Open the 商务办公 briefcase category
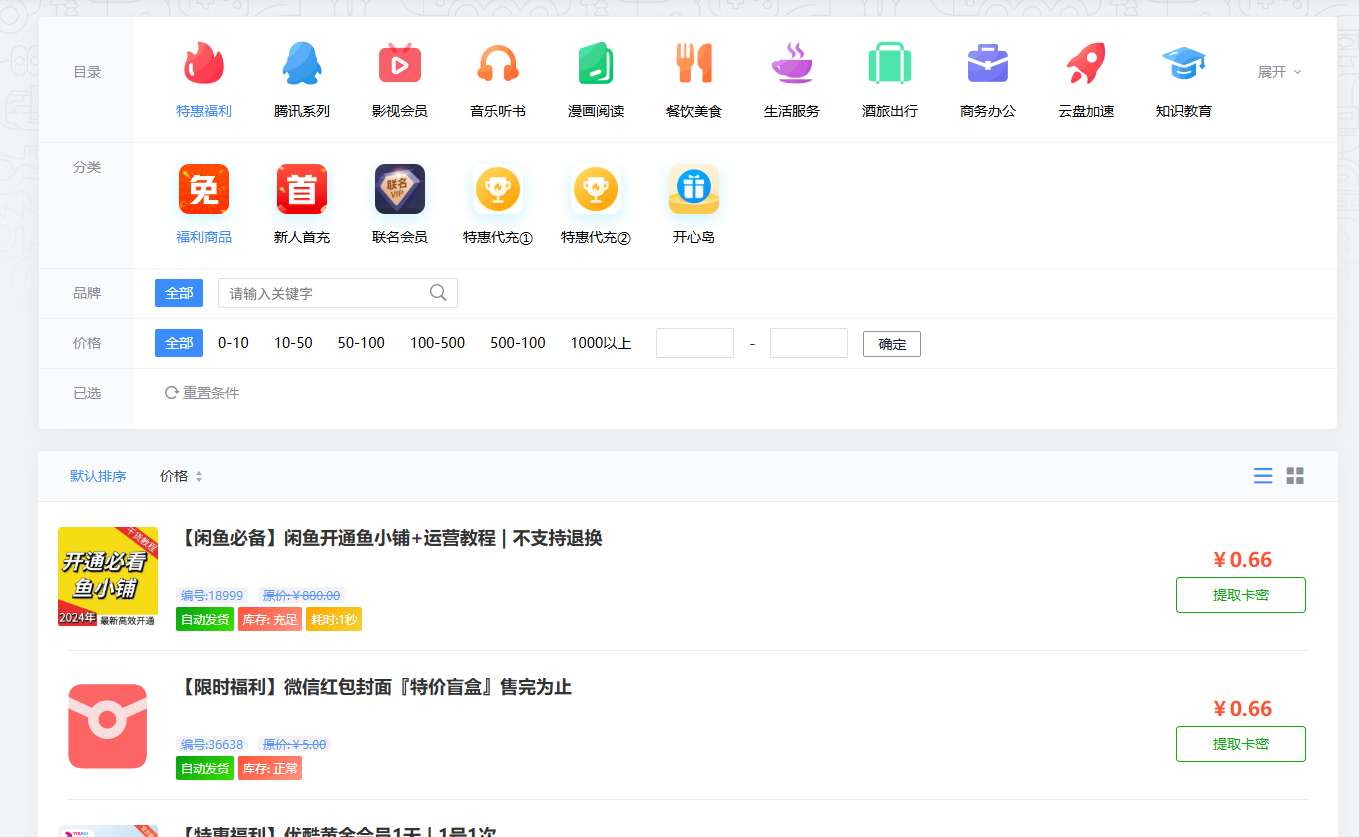The image size is (1359, 837). coord(988,64)
